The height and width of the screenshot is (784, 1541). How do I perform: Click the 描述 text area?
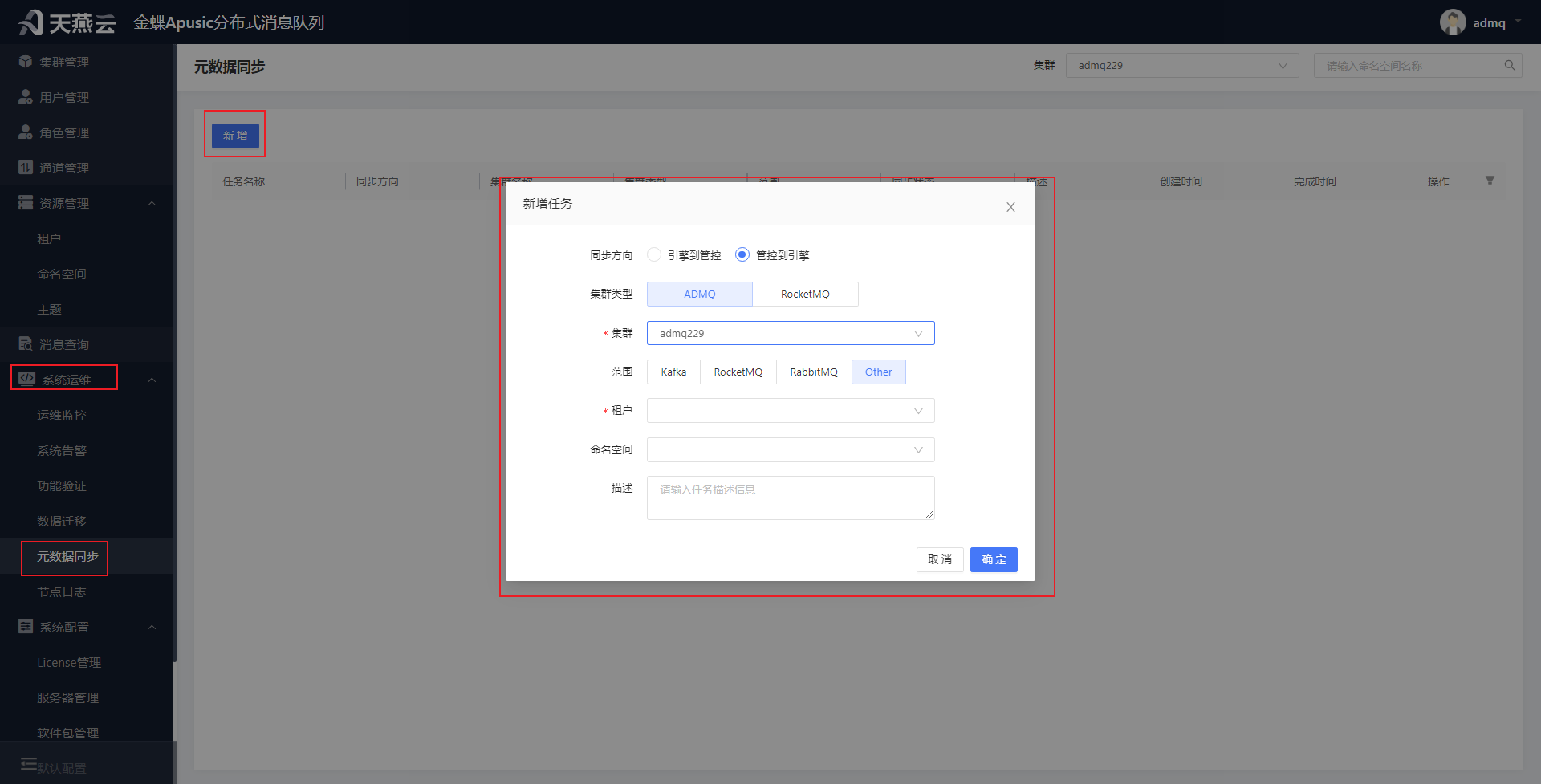pos(791,498)
